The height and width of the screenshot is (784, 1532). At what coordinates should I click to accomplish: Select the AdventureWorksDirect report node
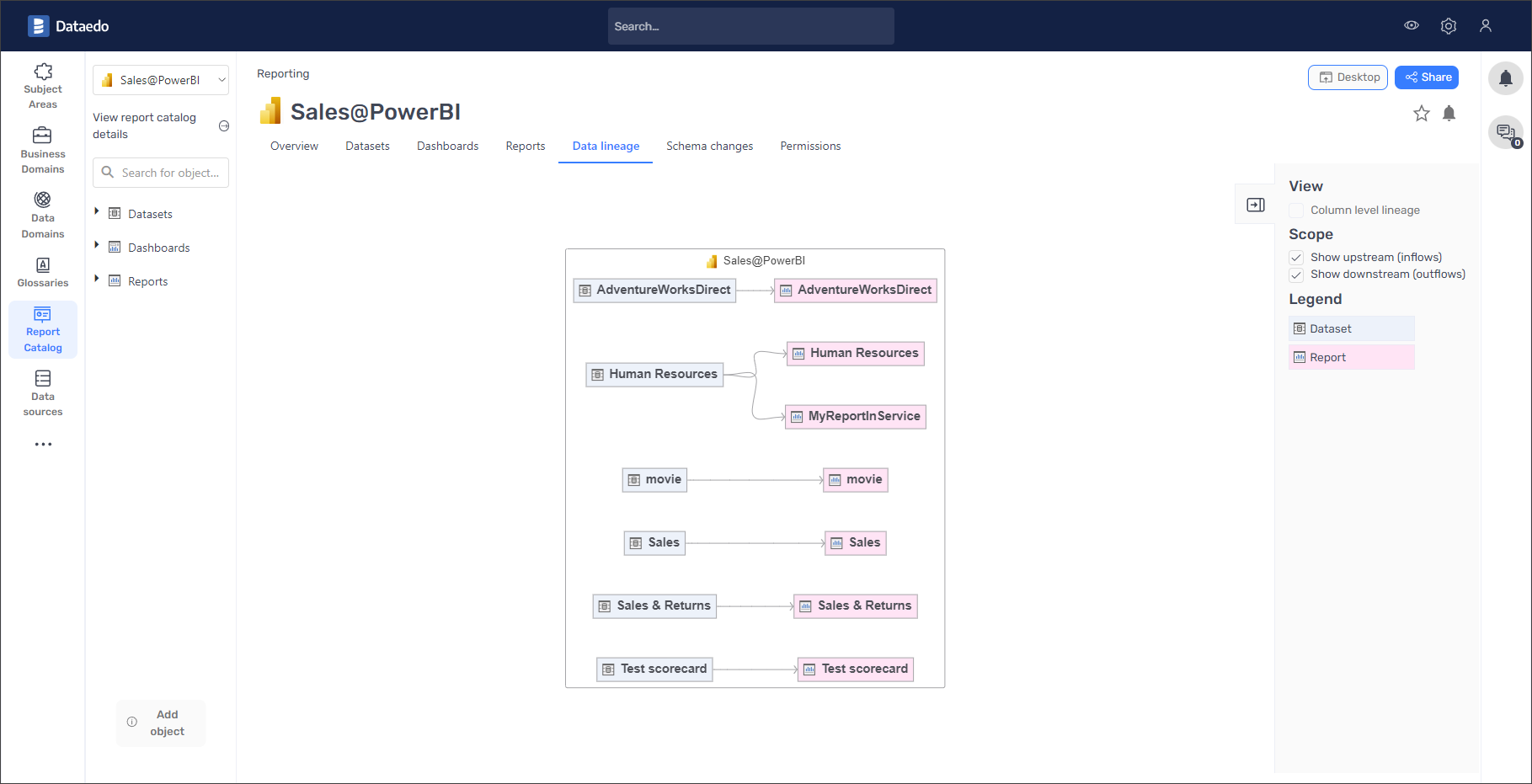(856, 291)
